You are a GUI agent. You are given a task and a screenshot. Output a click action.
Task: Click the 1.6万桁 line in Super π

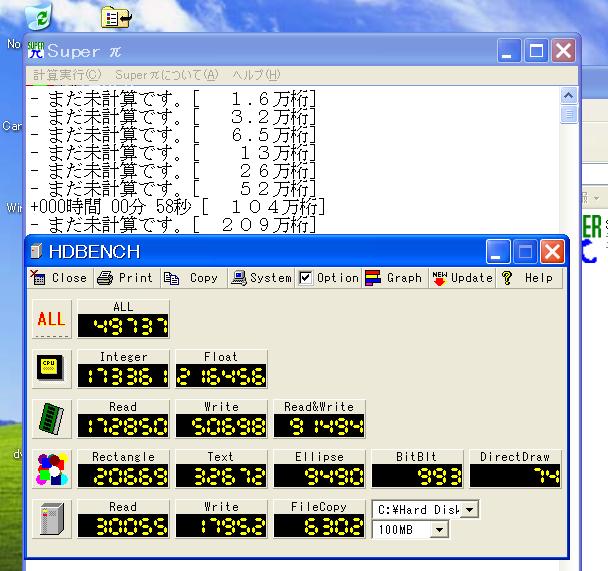(174, 99)
